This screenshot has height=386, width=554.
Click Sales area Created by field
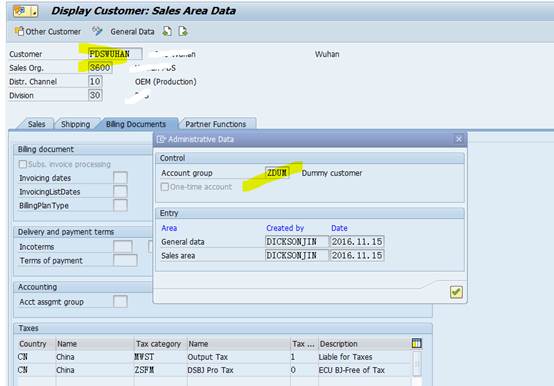297,255
